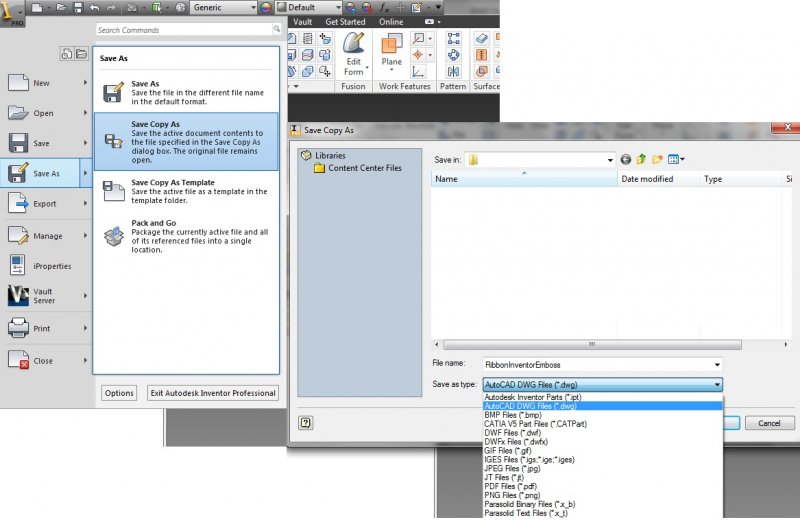Click the search magnifier beside Search Commands
The width and height of the screenshot is (800, 520).
coord(276,29)
